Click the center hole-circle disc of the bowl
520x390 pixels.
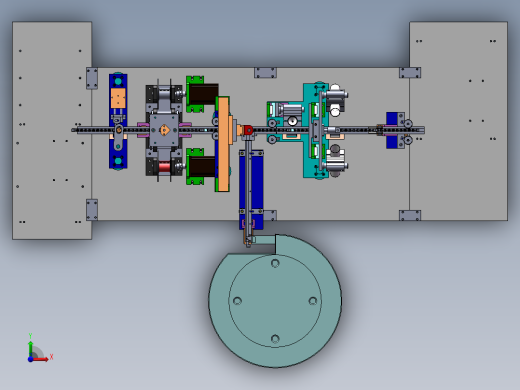(x=275, y=301)
